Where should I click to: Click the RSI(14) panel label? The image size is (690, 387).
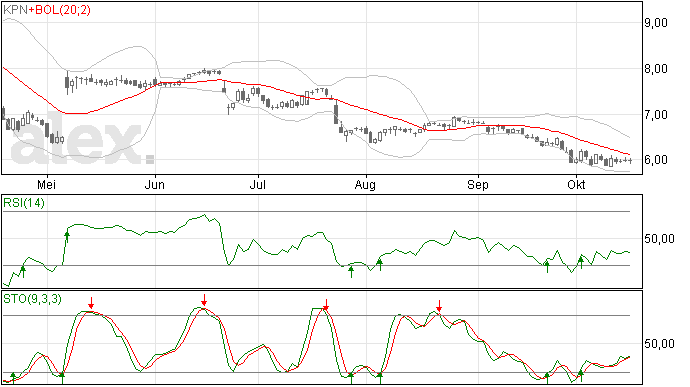[x=24, y=203]
